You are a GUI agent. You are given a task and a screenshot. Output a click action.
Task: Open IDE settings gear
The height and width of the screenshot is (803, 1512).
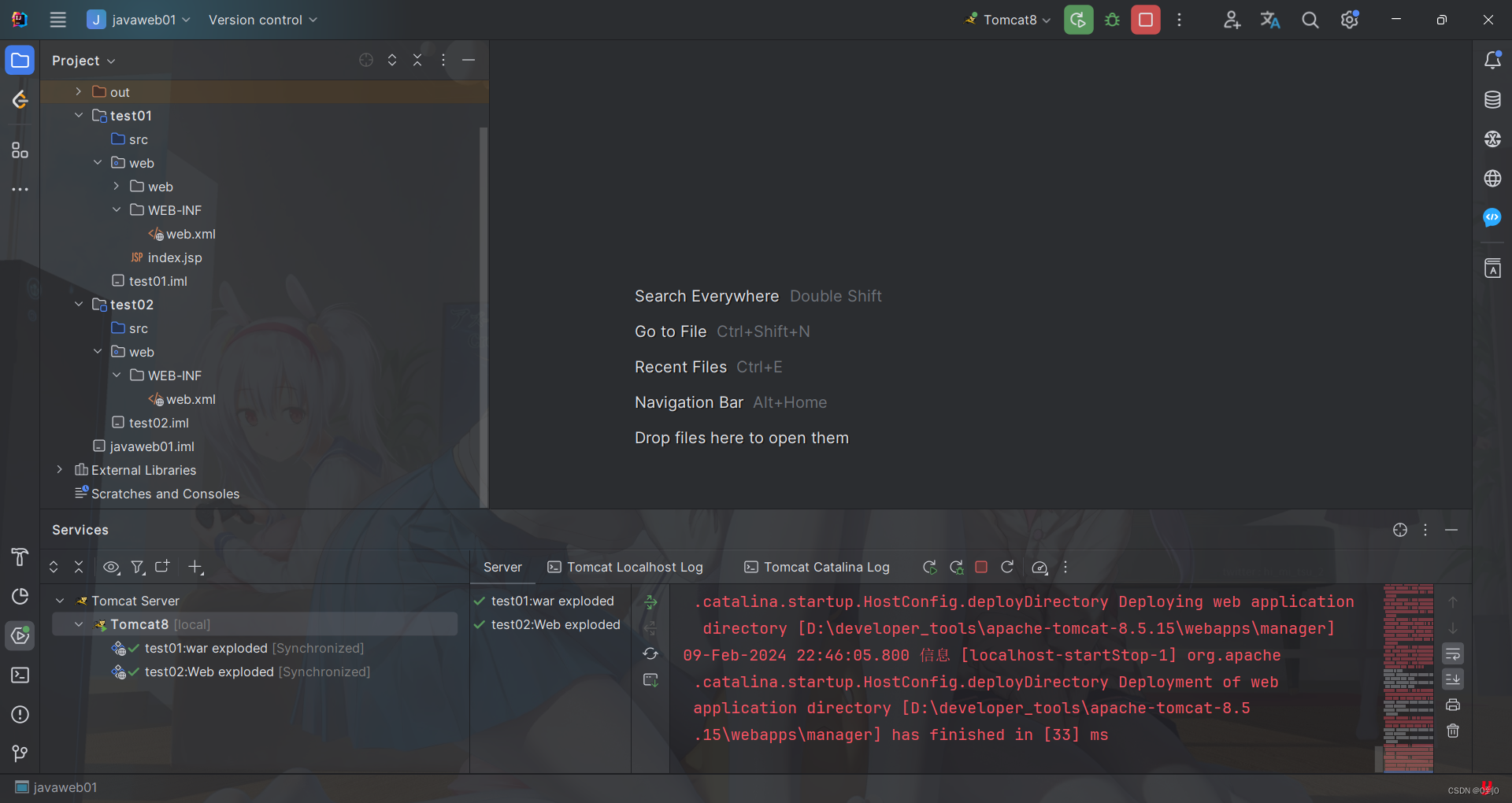[1350, 20]
